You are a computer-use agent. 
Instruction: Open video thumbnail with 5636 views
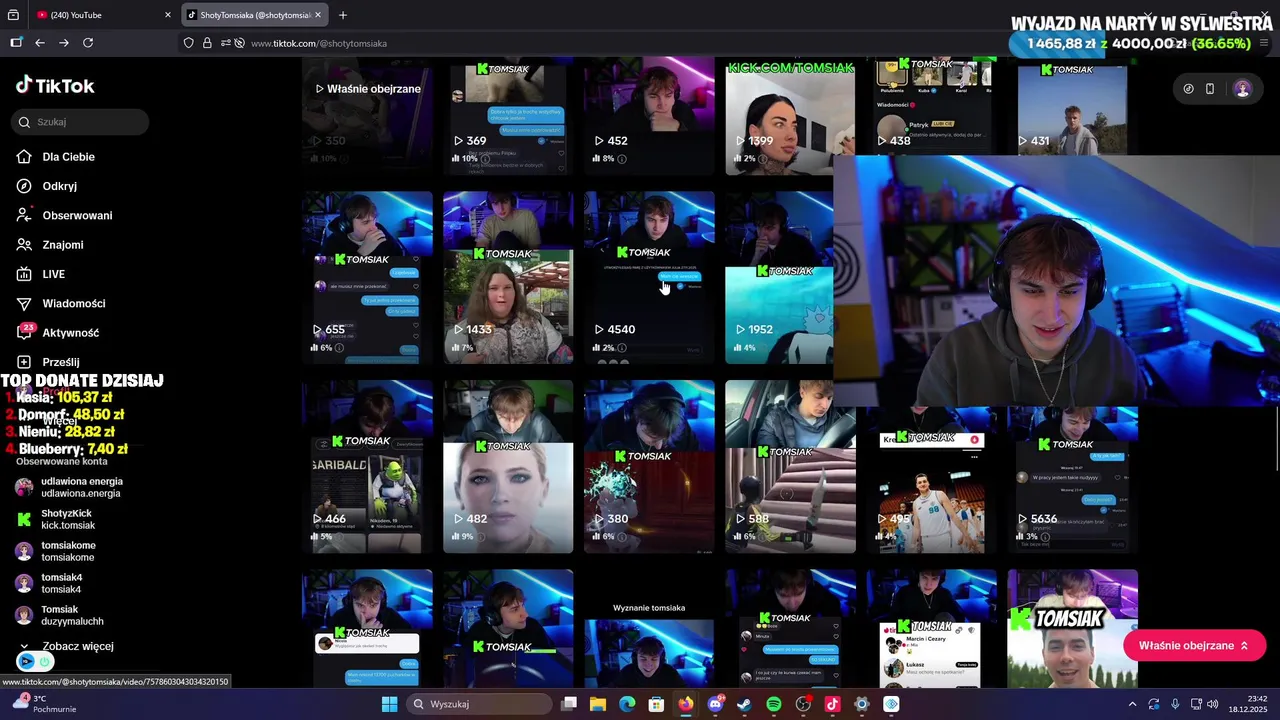[1072, 480]
